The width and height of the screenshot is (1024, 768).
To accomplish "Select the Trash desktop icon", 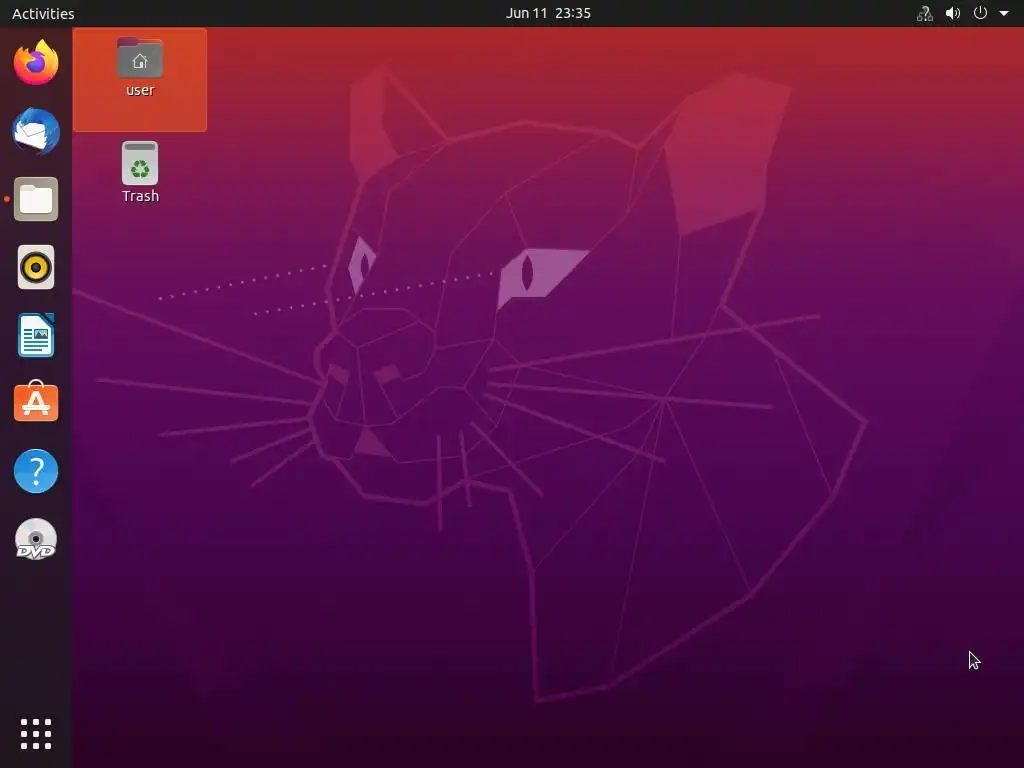I will [140, 163].
